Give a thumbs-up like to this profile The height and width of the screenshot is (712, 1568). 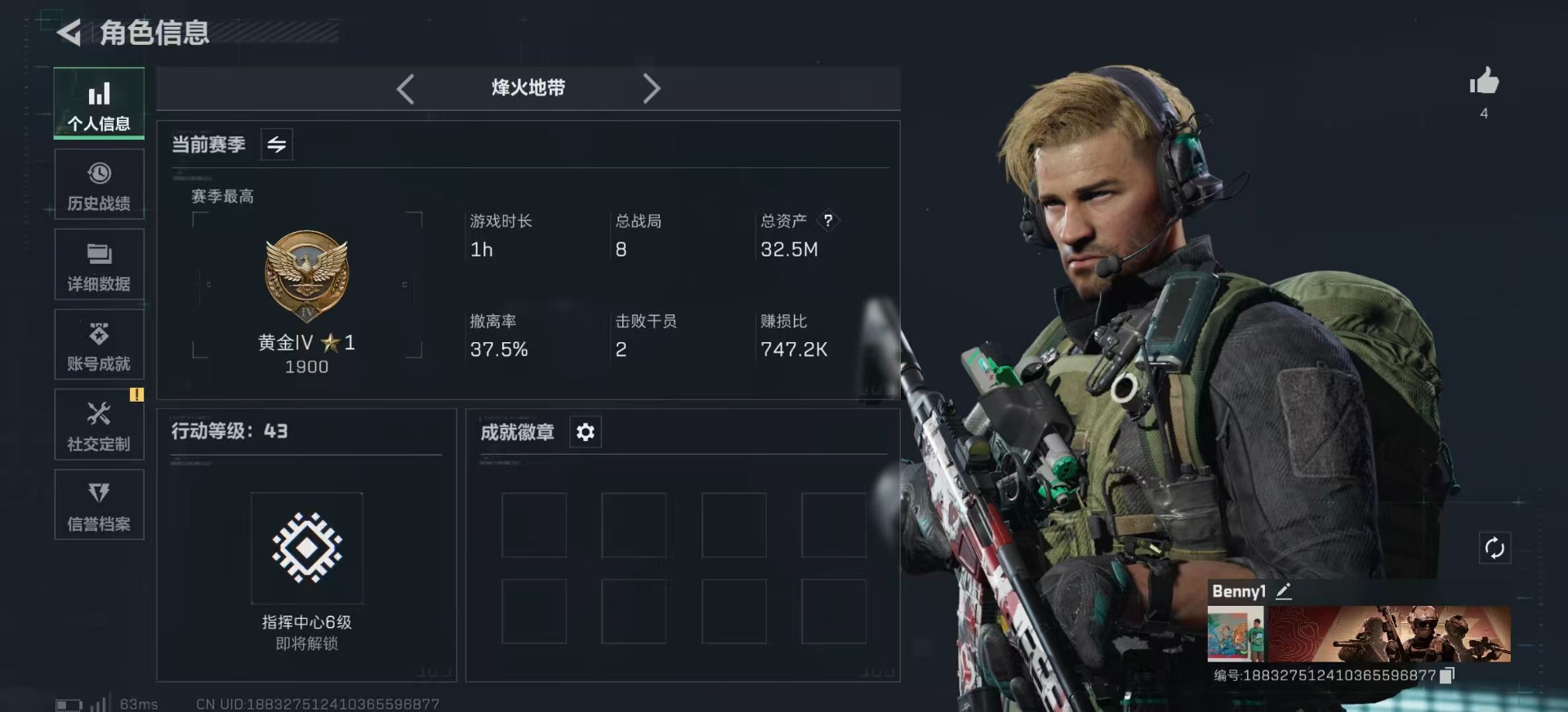1484,81
